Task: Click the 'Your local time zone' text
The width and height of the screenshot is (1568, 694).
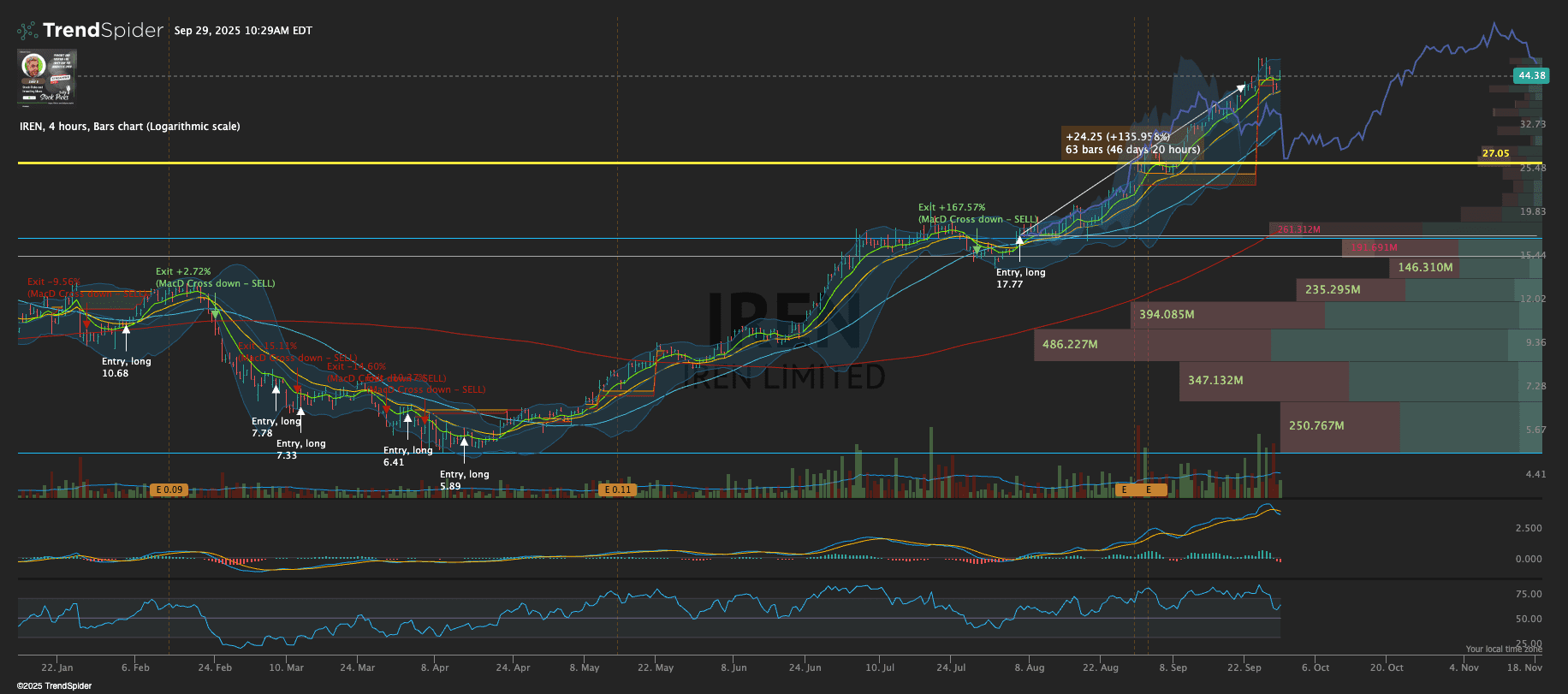Action: pos(1503,650)
